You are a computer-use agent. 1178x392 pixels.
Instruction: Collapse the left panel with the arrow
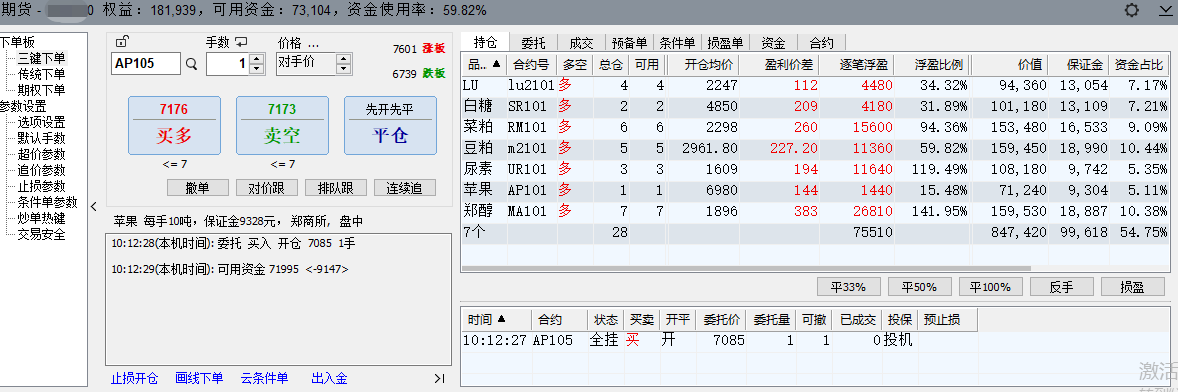pyautogui.click(x=94, y=207)
